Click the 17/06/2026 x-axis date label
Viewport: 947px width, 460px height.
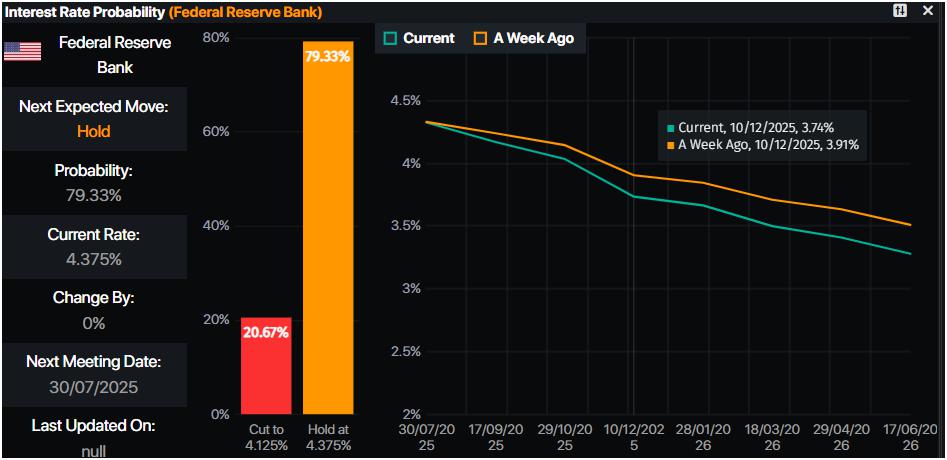(910, 436)
